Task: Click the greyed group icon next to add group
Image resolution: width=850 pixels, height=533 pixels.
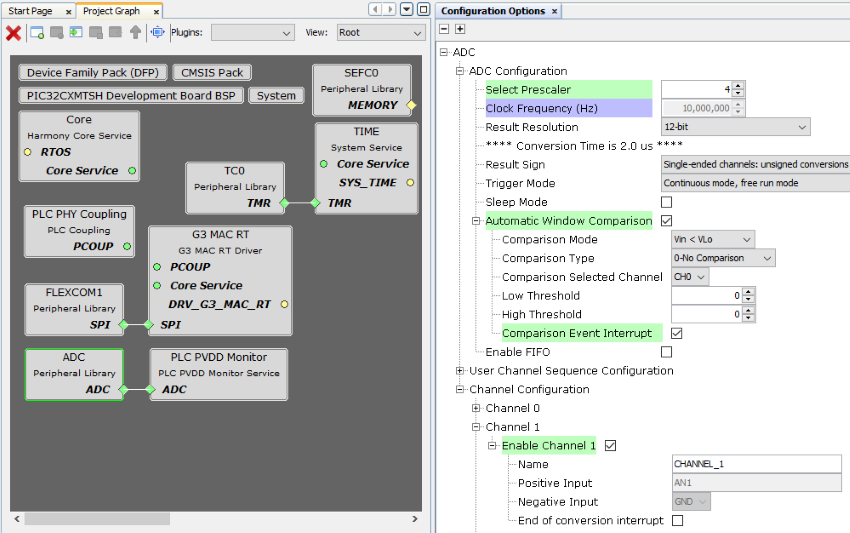Action: pos(56,33)
